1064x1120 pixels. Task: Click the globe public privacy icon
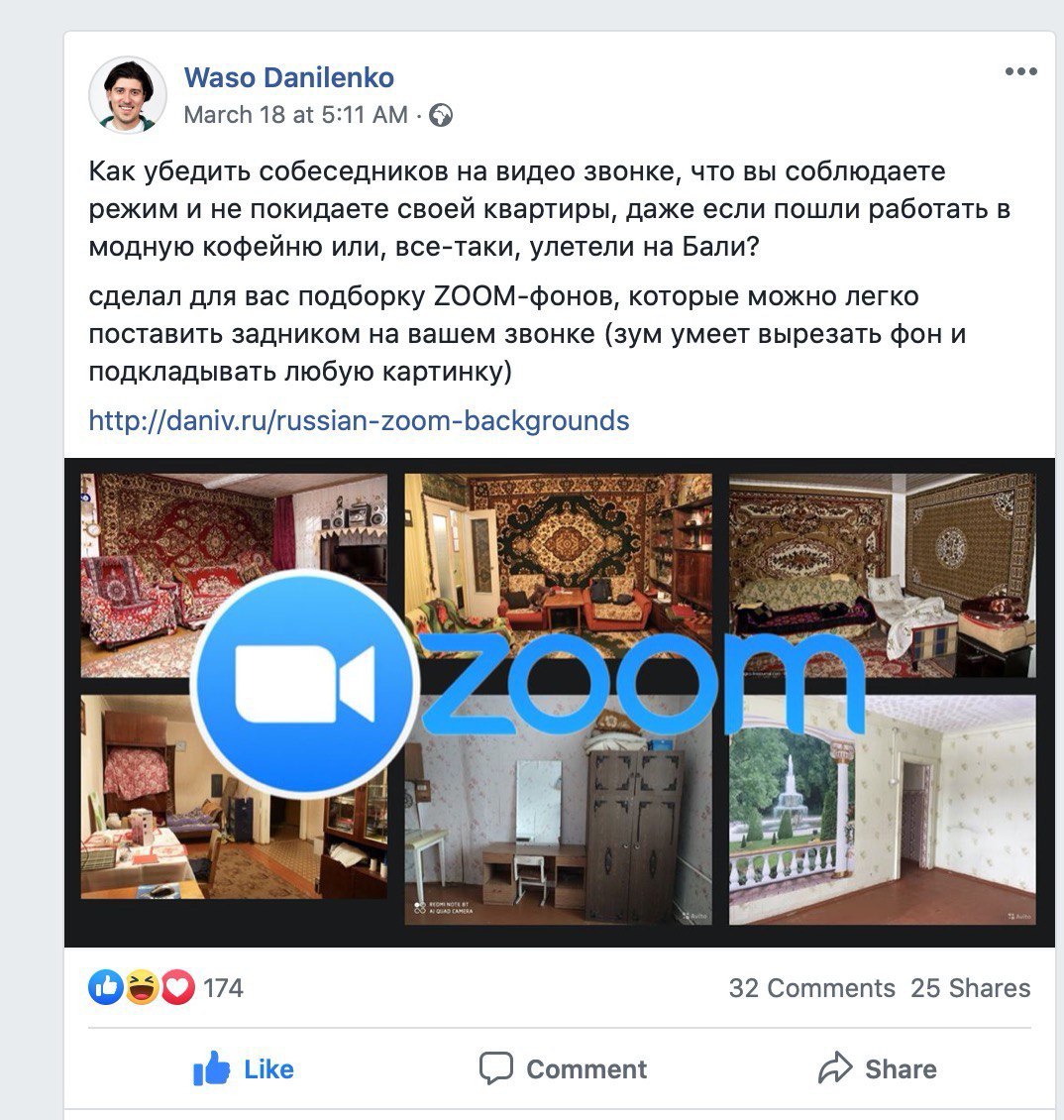point(441,115)
